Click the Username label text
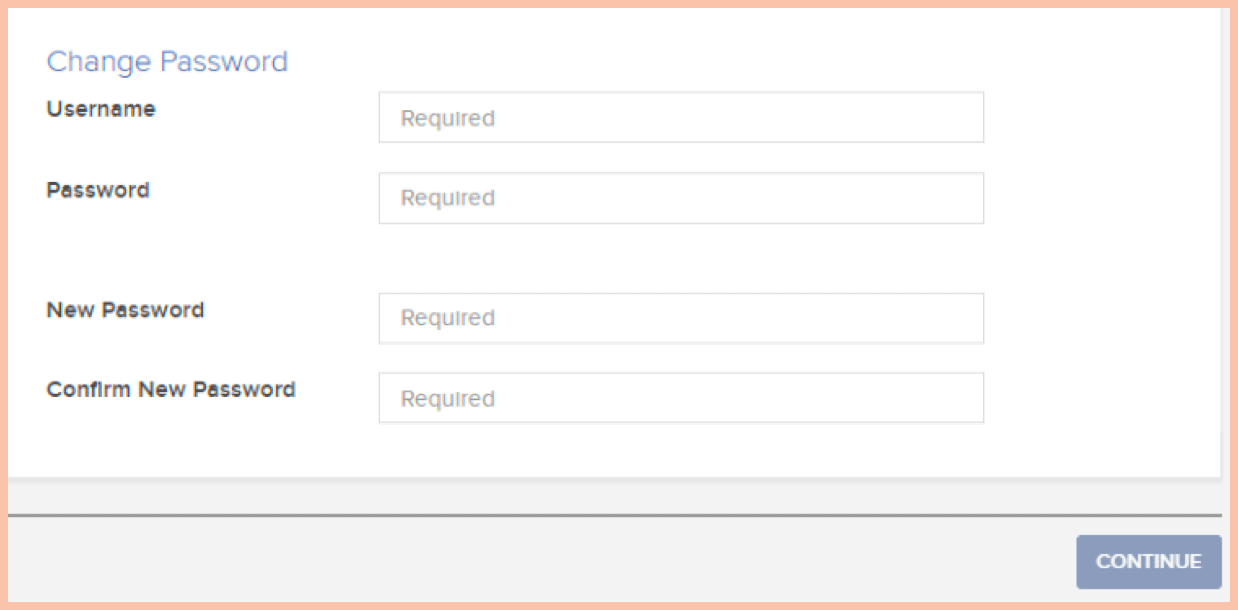The height and width of the screenshot is (610, 1238). point(101,109)
